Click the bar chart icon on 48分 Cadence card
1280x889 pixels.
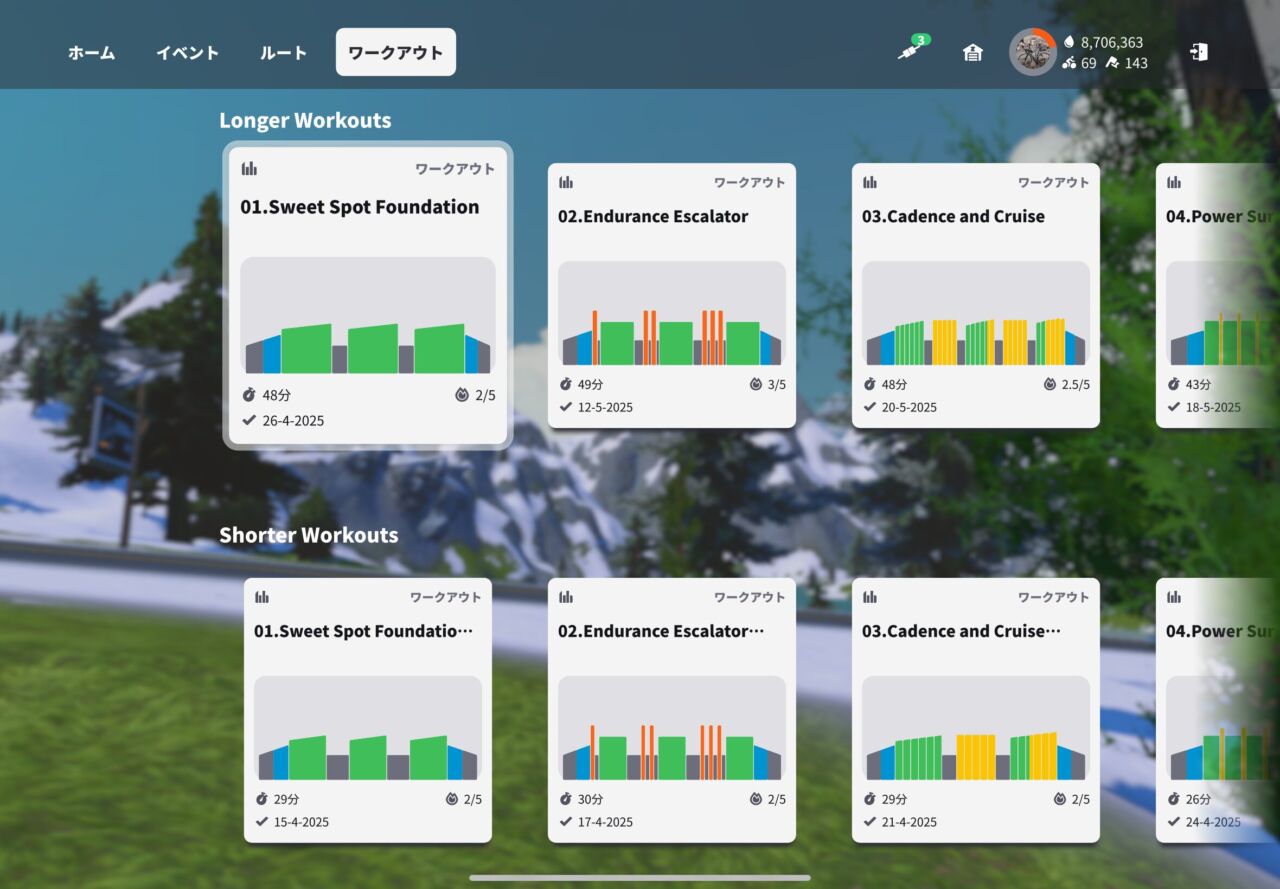(870, 182)
